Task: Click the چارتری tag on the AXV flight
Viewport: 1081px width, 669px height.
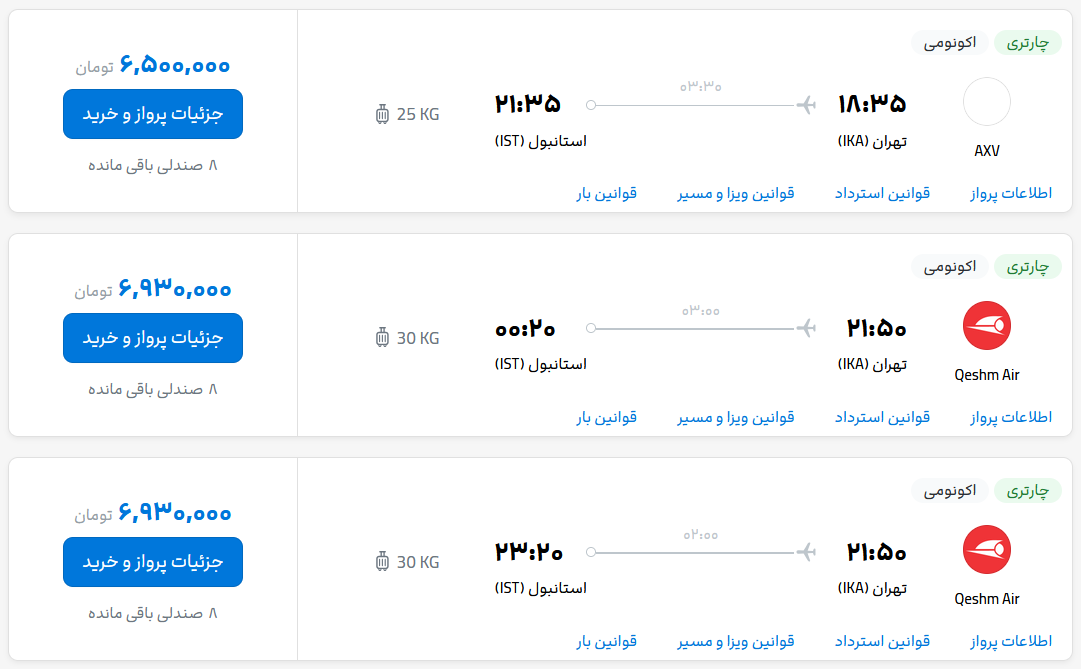Action: point(1027,43)
